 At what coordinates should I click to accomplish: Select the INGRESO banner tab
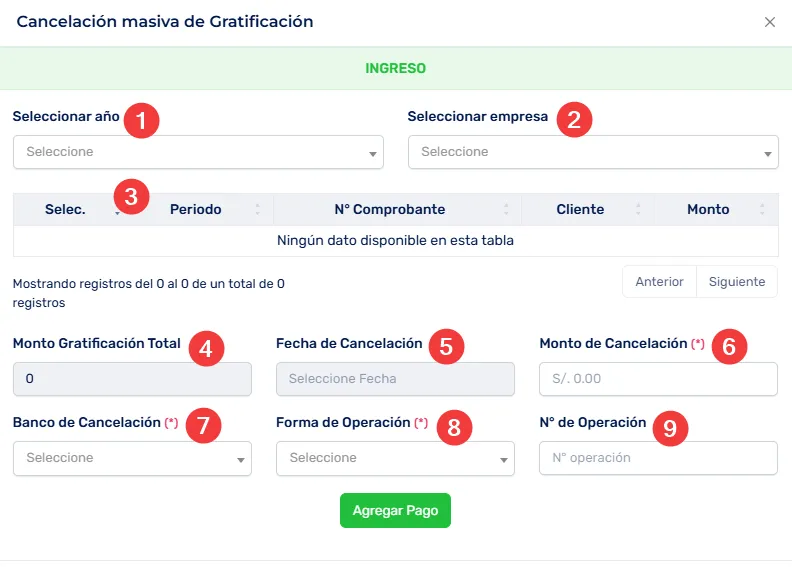(x=396, y=69)
